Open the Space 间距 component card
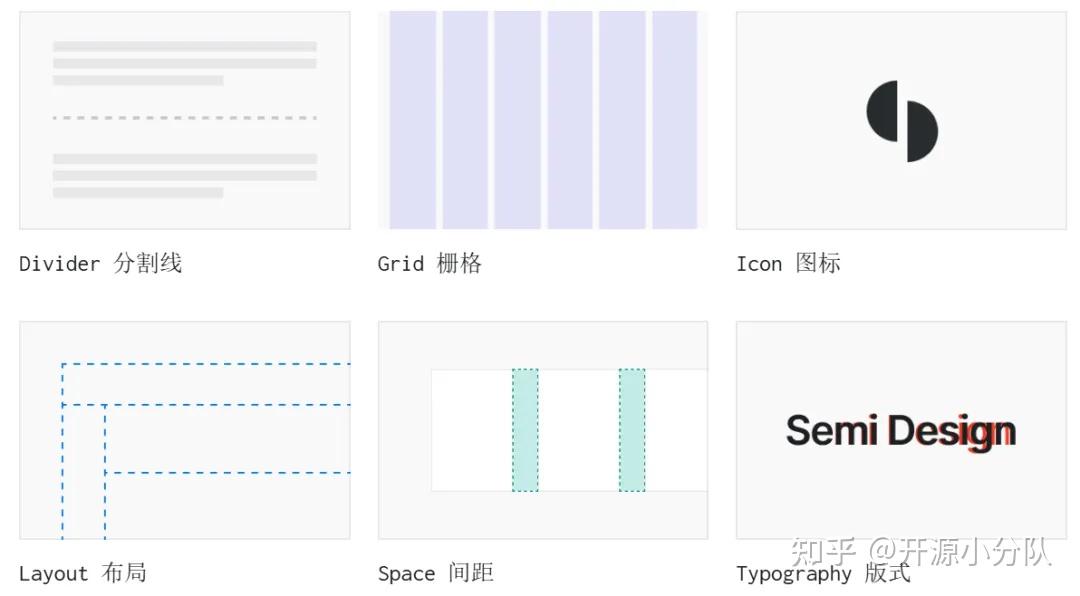The image size is (1080, 596). point(542,428)
